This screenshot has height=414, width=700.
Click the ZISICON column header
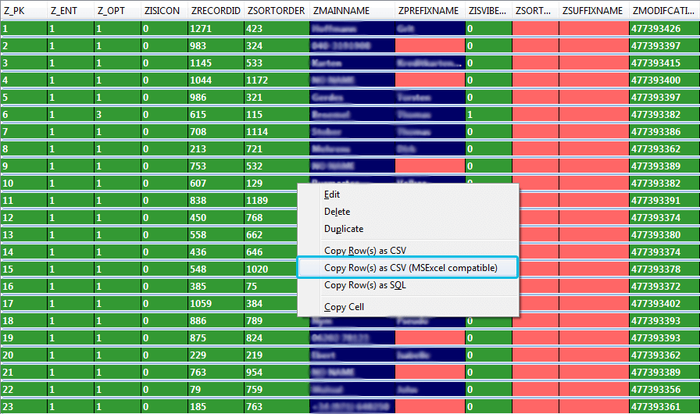point(164,11)
